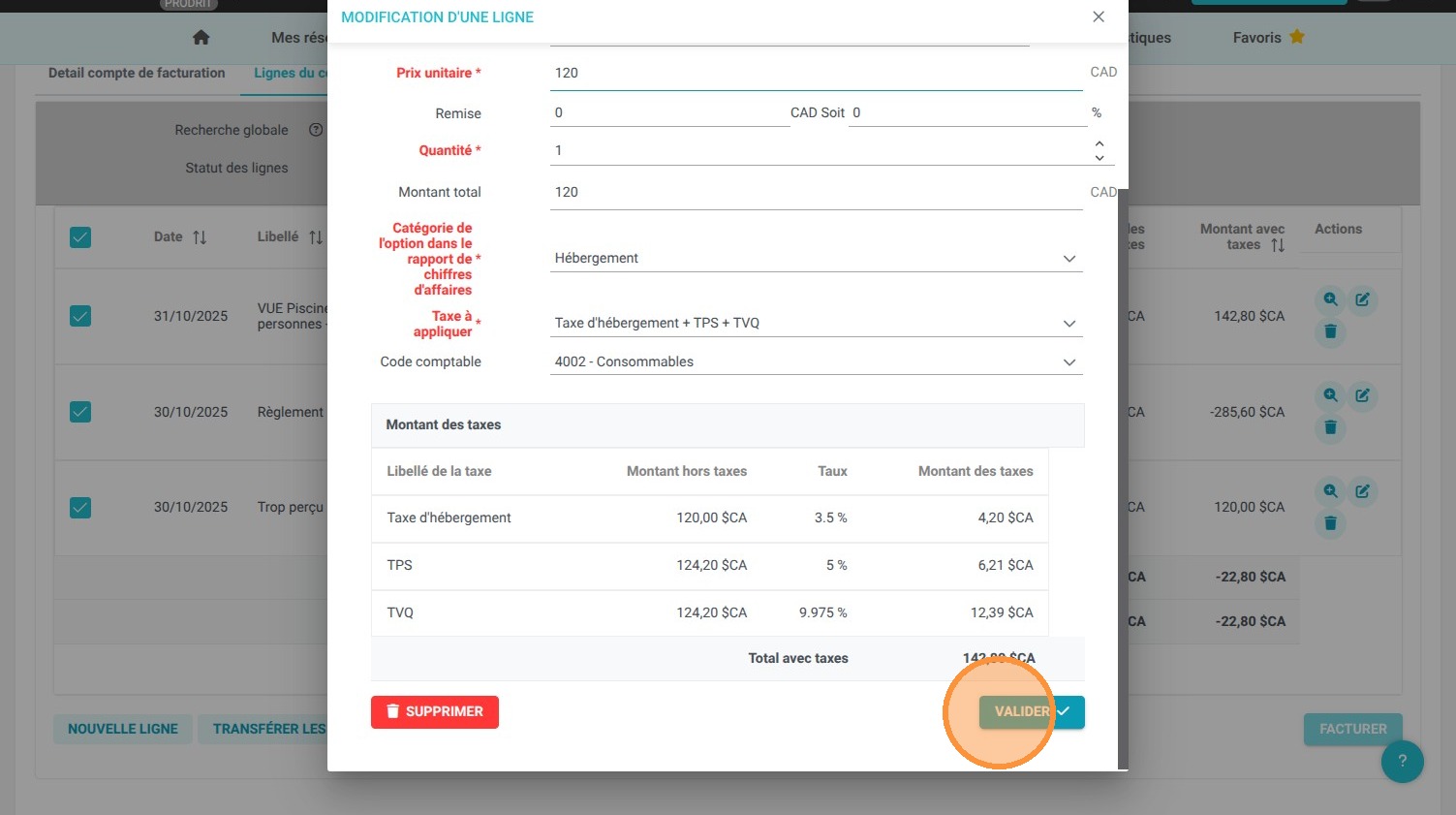Viewport: 1456px width, 815px height.
Task: Click the Remise amount field
Action: point(669,112)
